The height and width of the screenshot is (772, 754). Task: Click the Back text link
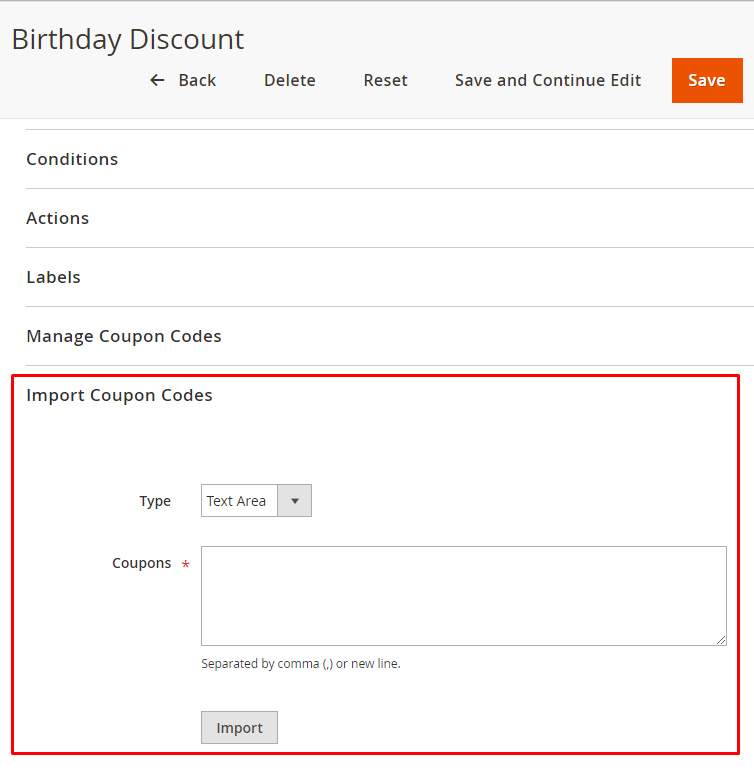[197, 80]
